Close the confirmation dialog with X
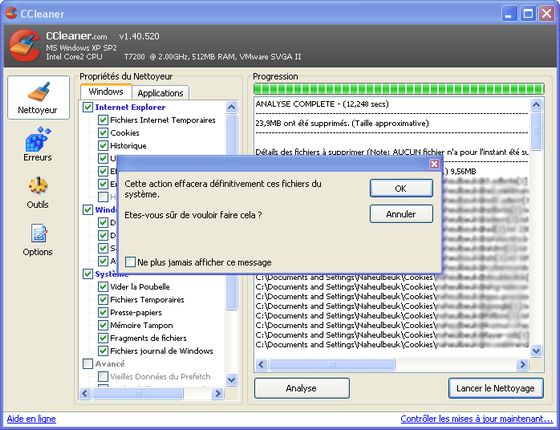Image resolution: width=560 pixels, height=430 pixels. [x=434, y=164]
